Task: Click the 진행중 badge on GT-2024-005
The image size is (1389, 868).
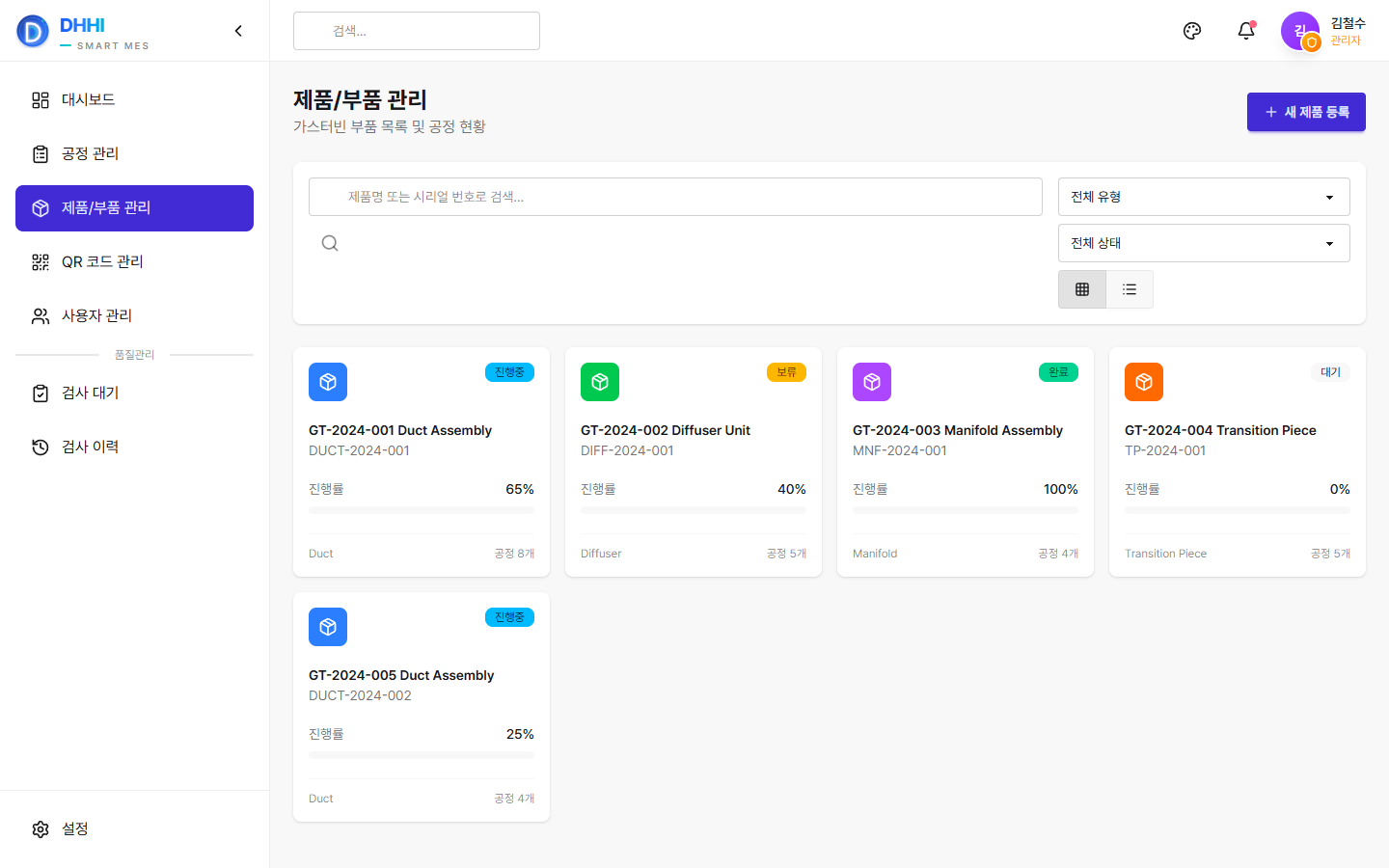Action: pyautogui.click(x=509, y=617)
